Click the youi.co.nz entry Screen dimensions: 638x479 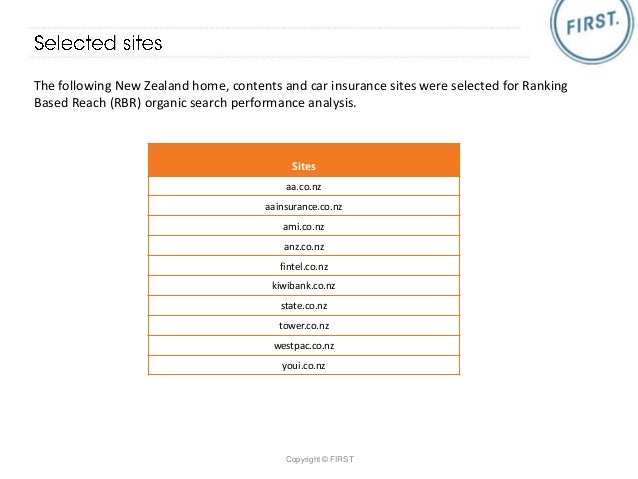point(304,365)
